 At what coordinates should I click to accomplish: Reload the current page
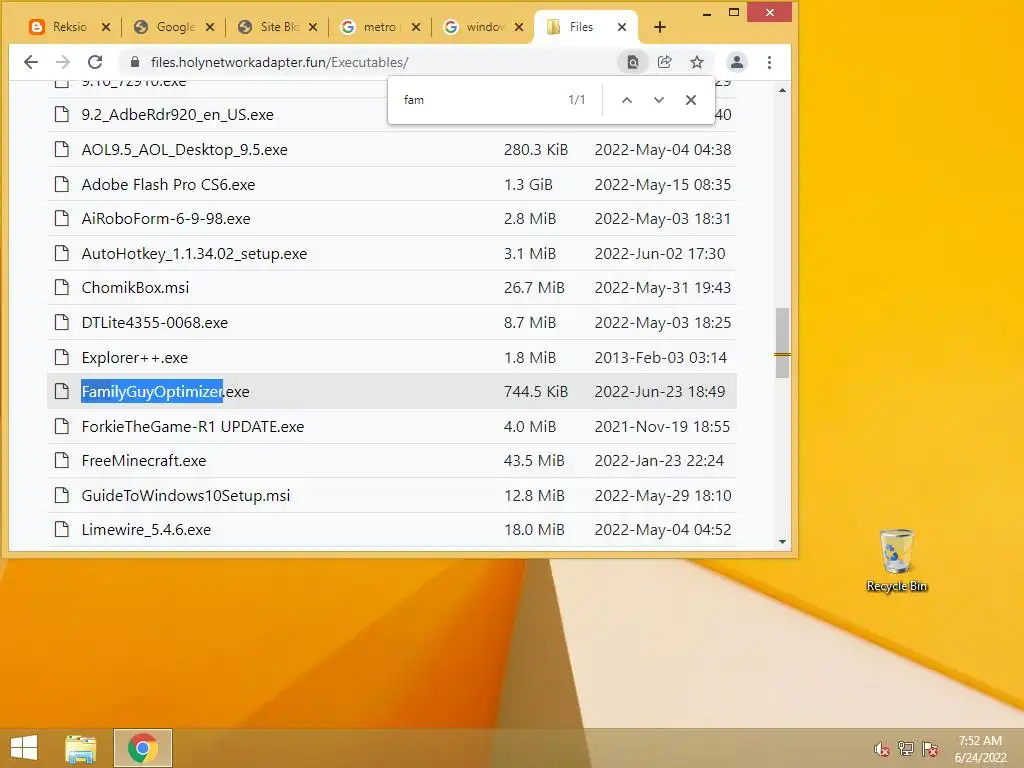coord(95,62)
